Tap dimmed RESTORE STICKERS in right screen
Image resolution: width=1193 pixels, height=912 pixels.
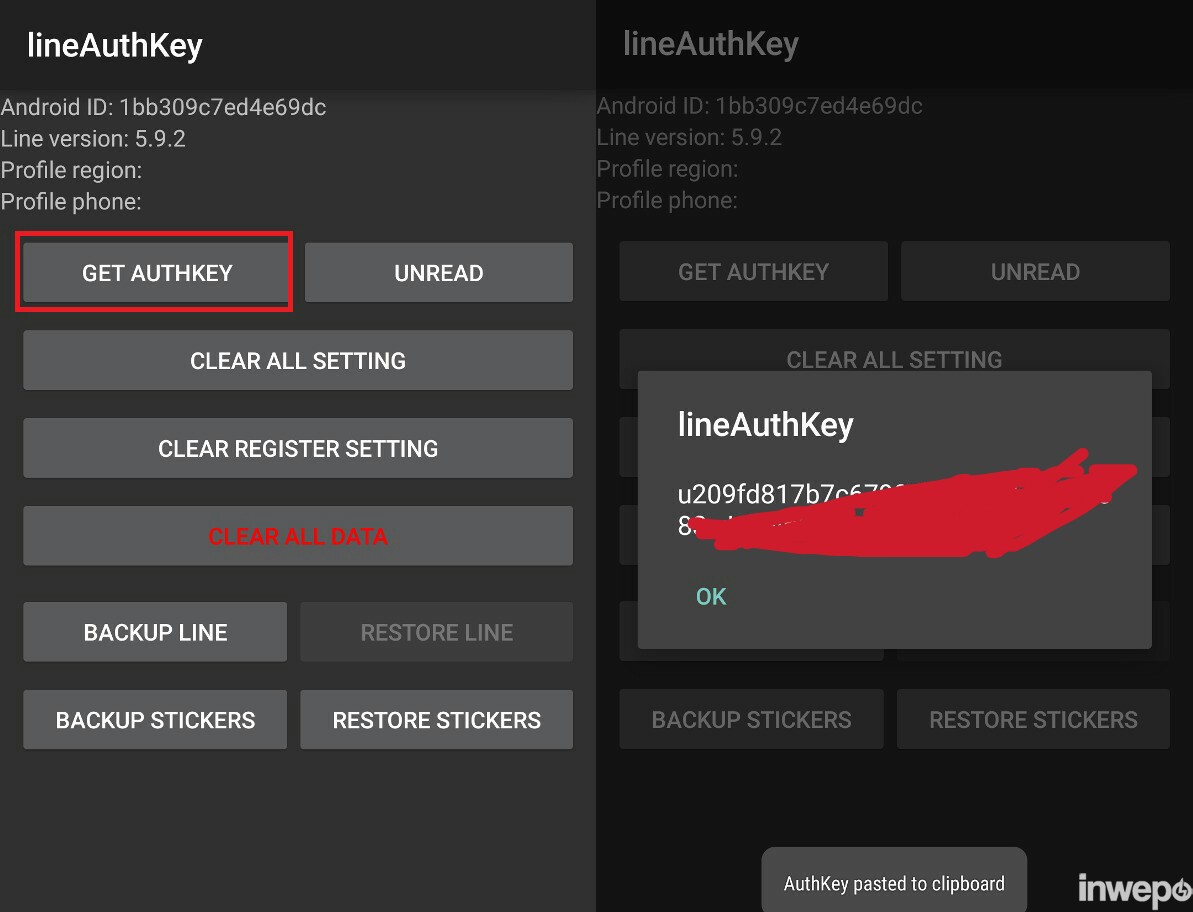[x=1033, y=719]
